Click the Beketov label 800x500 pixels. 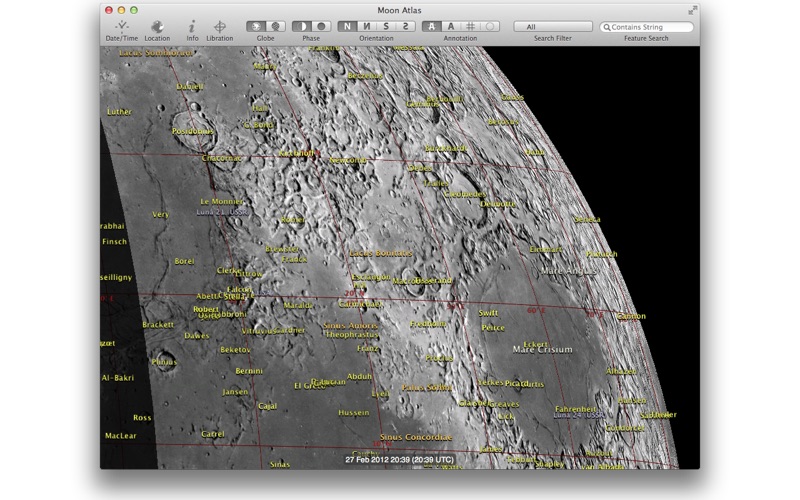tap(235, 350)
